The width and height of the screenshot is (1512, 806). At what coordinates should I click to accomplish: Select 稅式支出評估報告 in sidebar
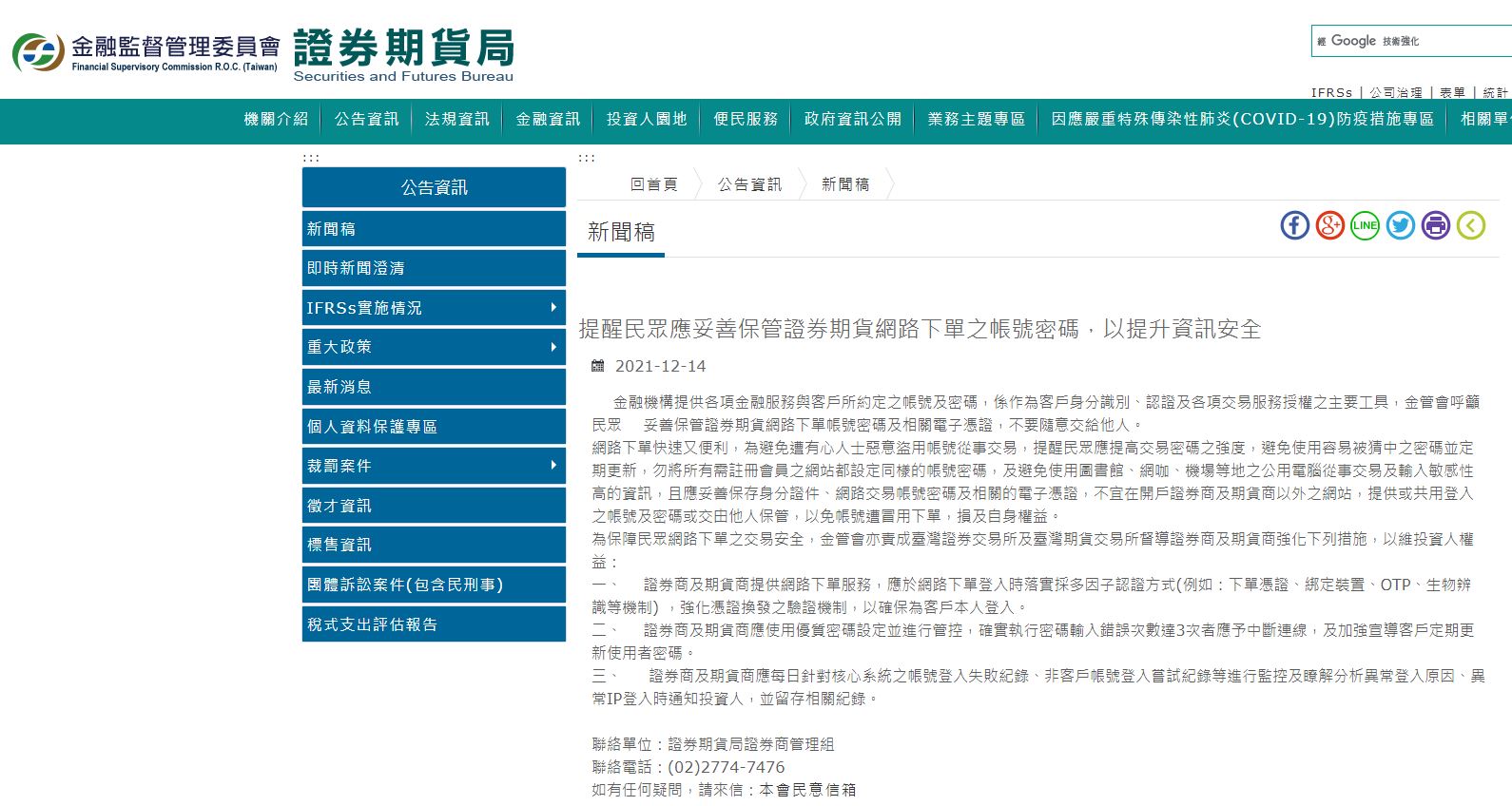point(434,624)
